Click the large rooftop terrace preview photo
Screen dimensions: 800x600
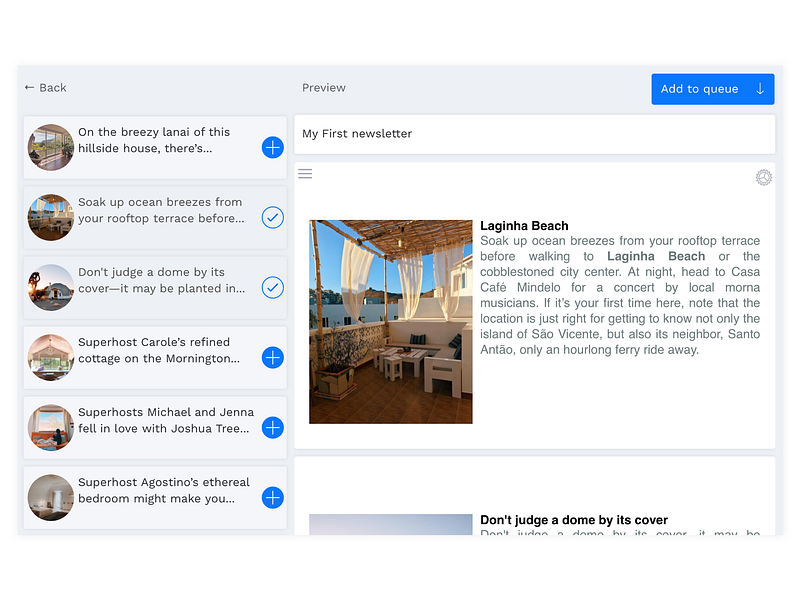tap(390, 321)
